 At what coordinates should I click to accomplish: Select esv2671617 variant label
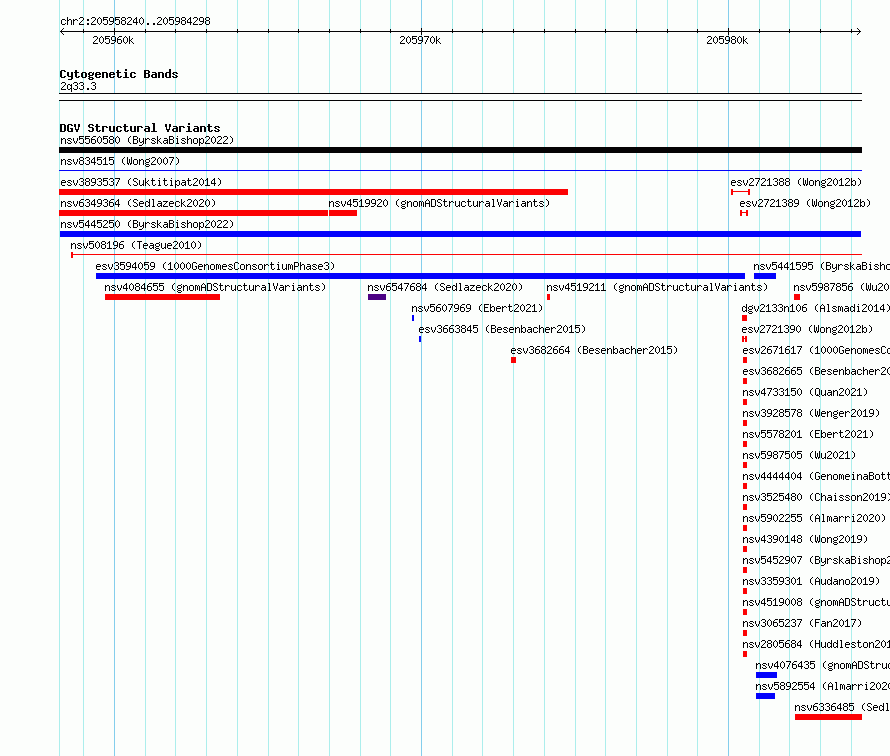point(816,350)
